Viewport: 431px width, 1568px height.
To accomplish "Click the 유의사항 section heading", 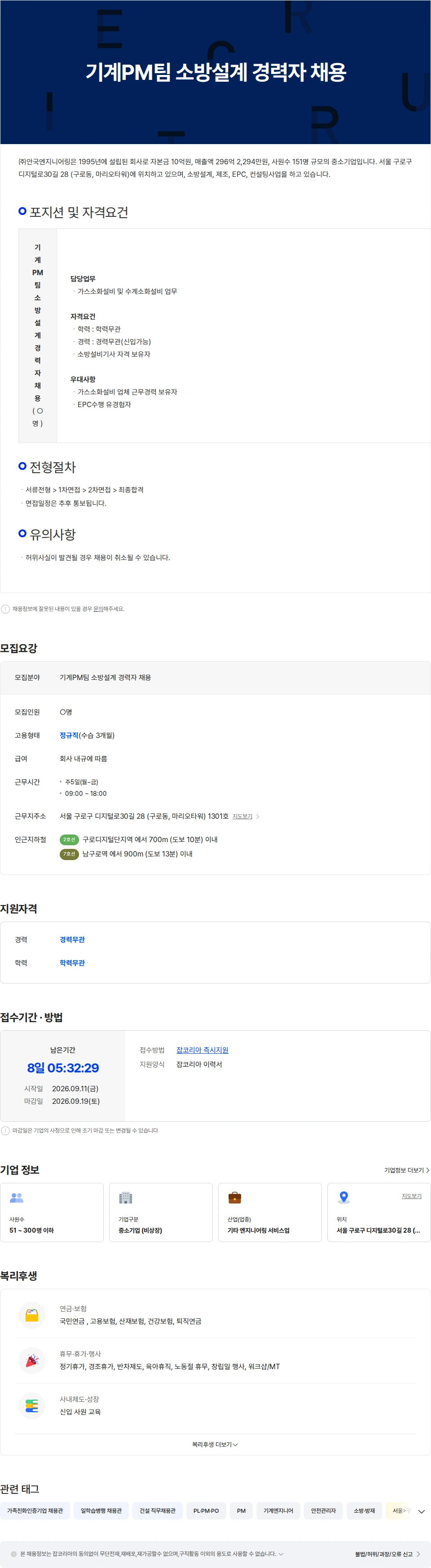I will (53, 535).
